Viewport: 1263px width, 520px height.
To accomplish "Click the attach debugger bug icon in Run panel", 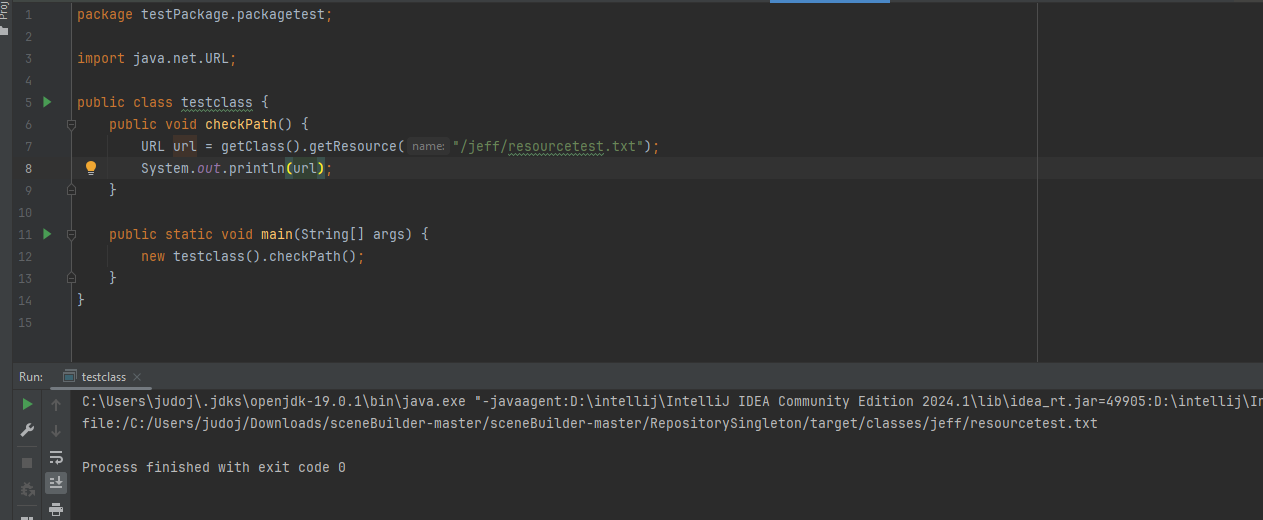I will 27,489.
